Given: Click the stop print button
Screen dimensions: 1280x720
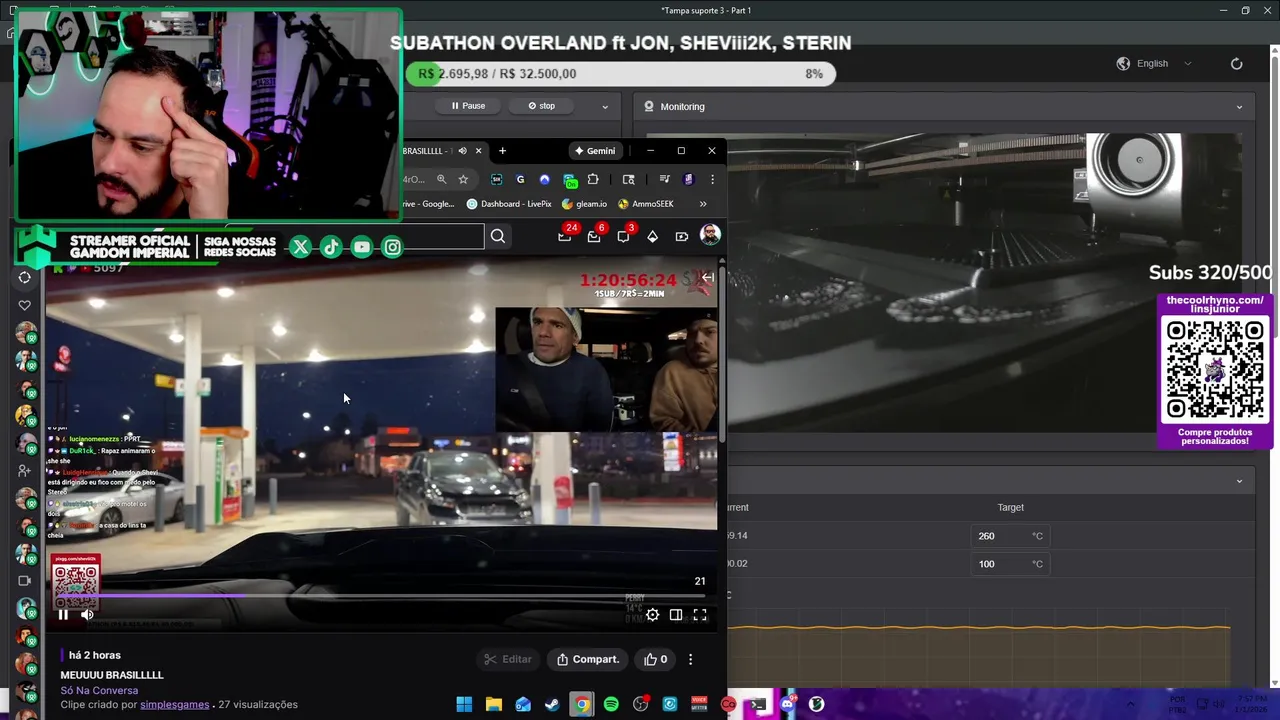Looking at the screenshot, I should pyautogui.click(x=541, y=106).
